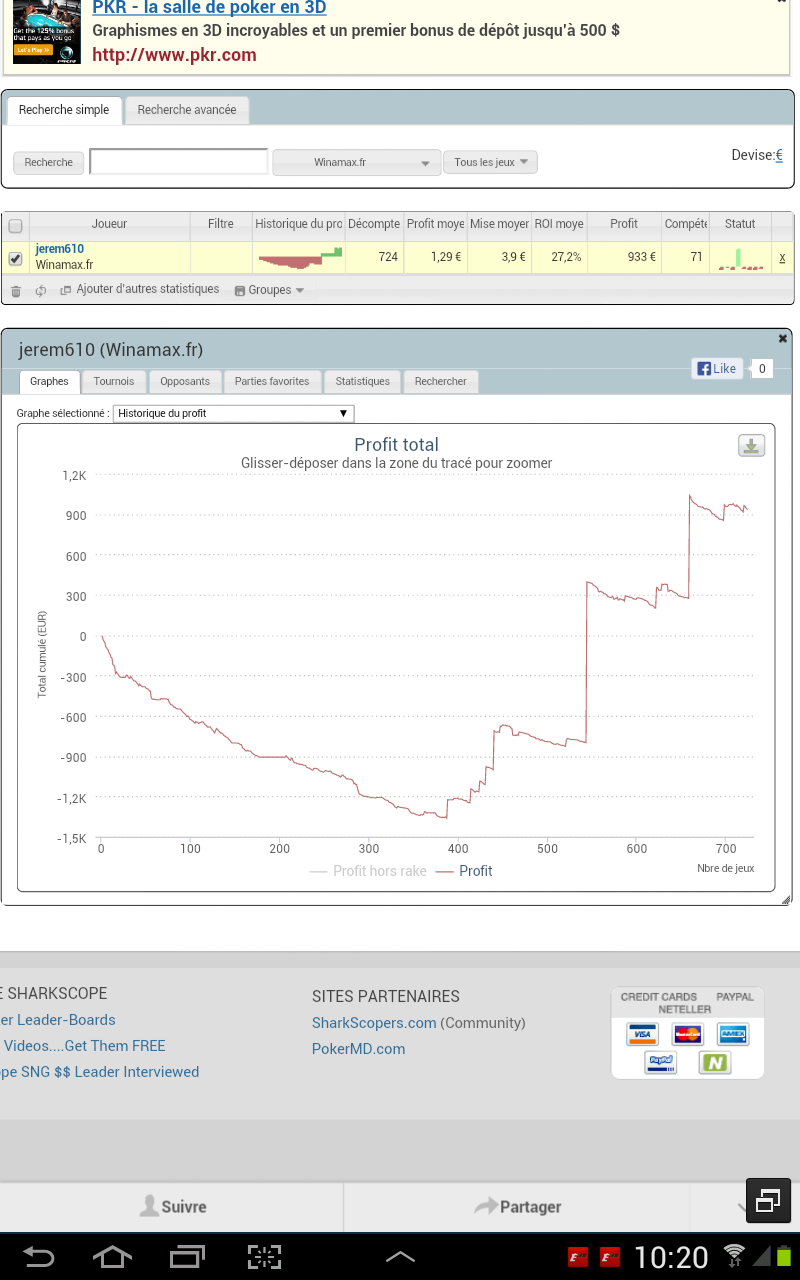Tap the Android recent apps button
This screenshot has height=1280, width=800.
(187, 1257)
